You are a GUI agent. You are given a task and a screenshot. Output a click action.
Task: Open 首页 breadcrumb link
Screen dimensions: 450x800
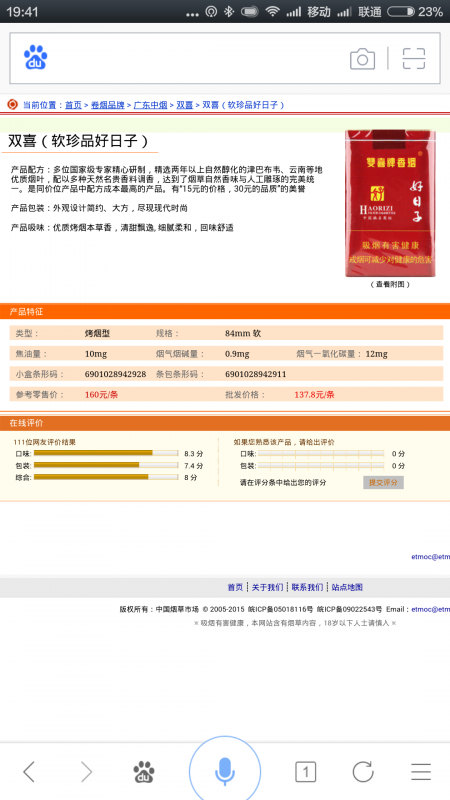[x=73, y=105]
